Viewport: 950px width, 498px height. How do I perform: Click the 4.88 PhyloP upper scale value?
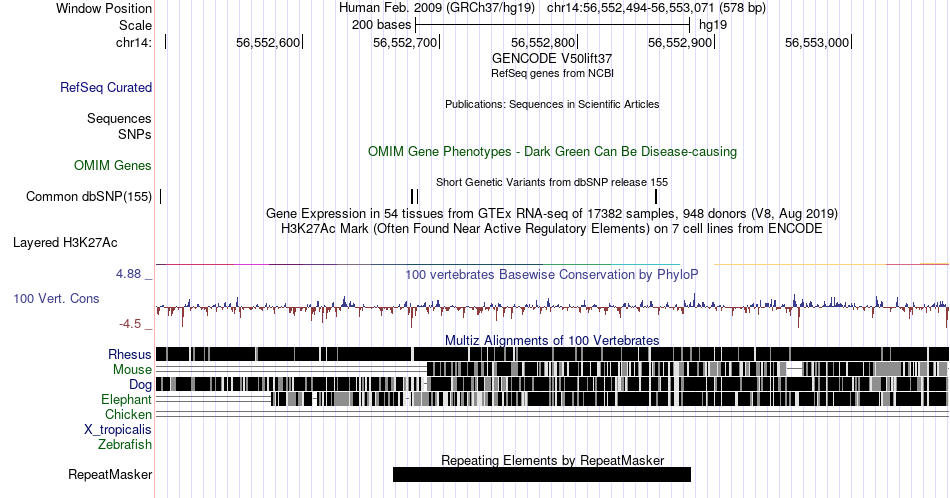point(128,274)
